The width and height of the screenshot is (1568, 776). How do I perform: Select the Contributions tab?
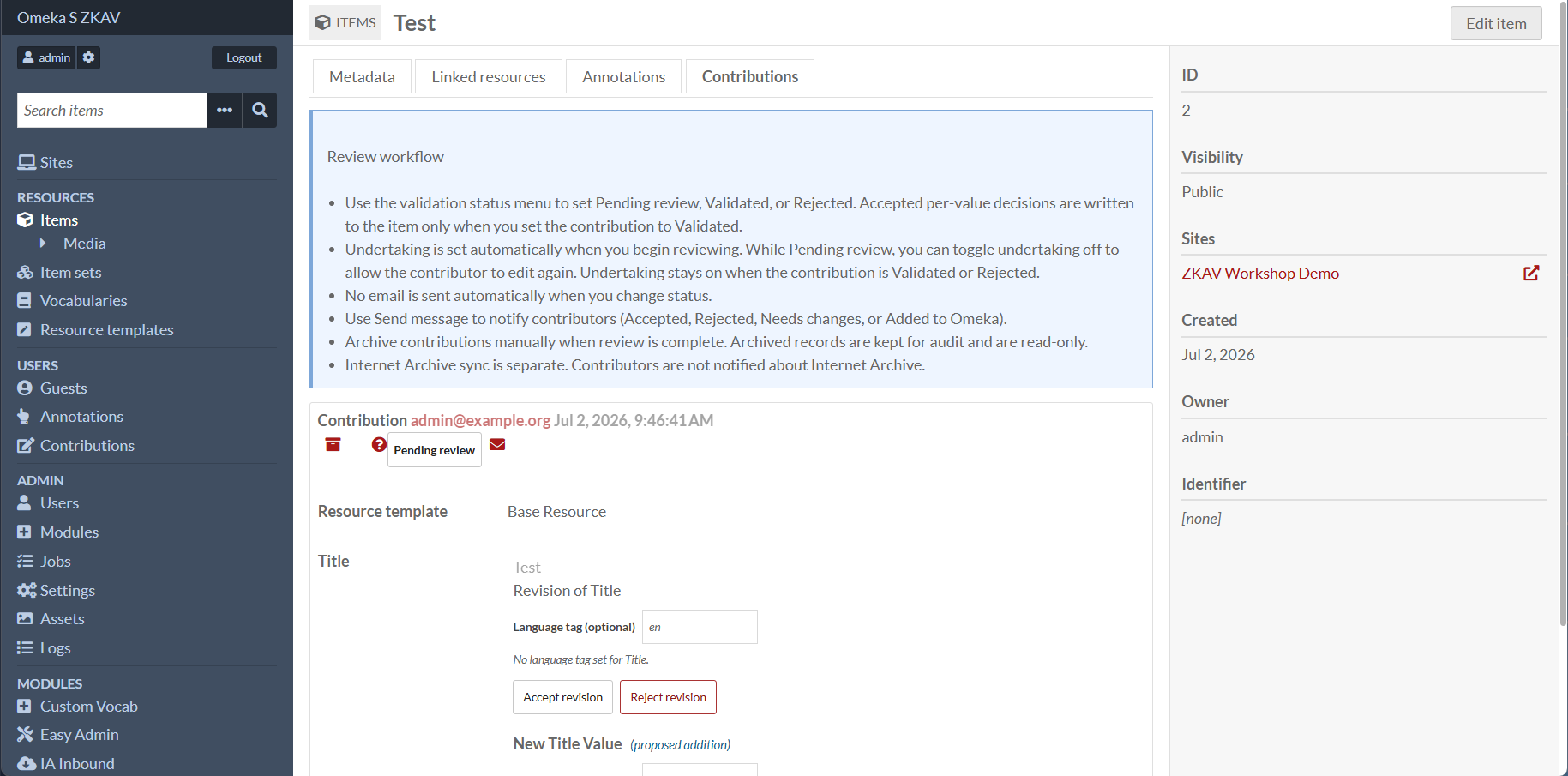(x=750, y=76)
